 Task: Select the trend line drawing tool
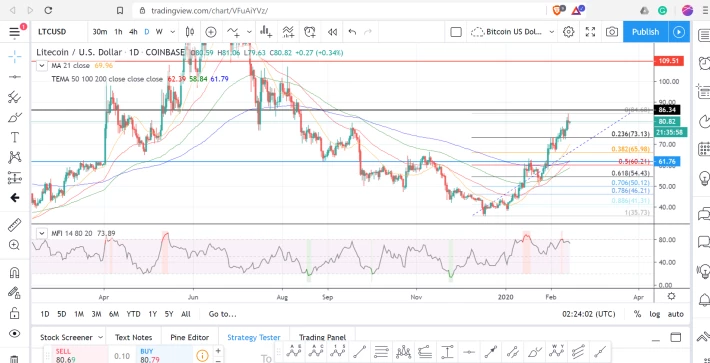pyautogui.click(x=14, y=77)
